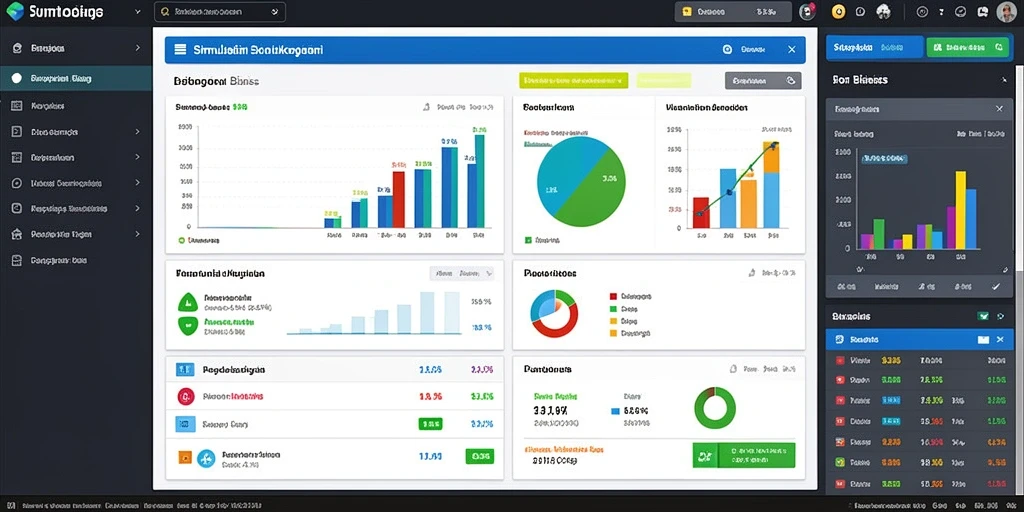Close the blue list header in the right panel
1024x512 pixels.
pyautogui.click(x=1000, y=340)
